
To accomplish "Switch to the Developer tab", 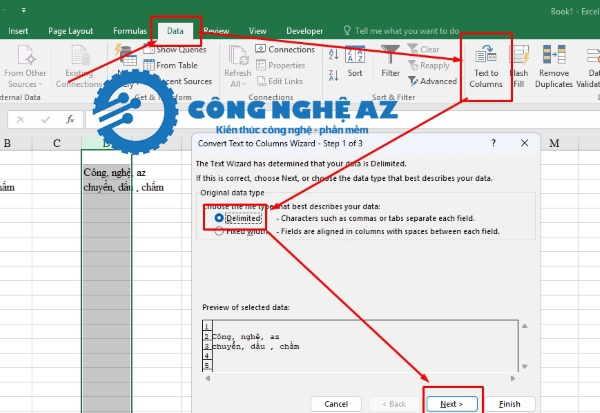I will coord(305,31).
